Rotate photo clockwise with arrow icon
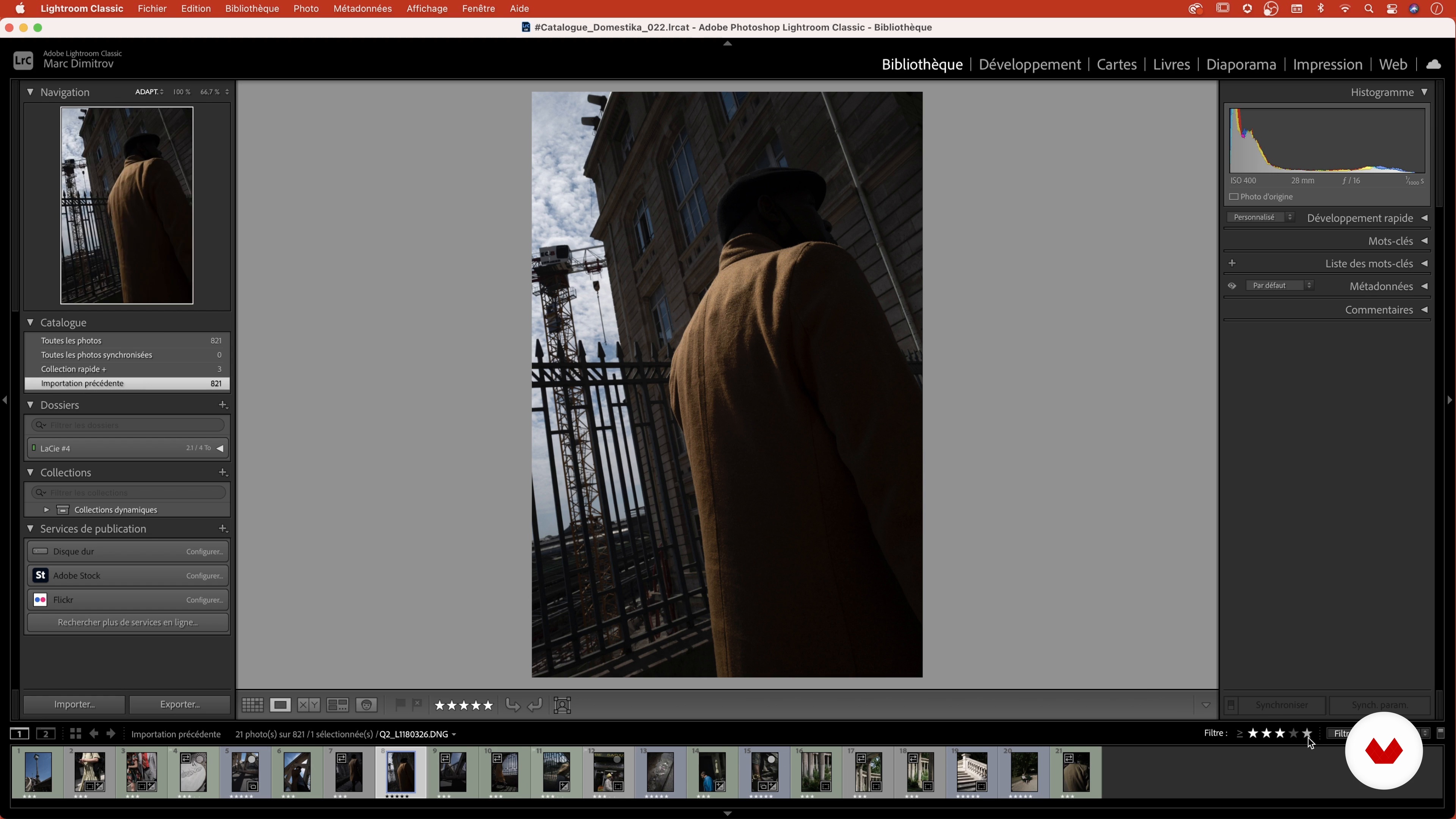The height and width of the screenshot is (819, 1456). point(535,705)
